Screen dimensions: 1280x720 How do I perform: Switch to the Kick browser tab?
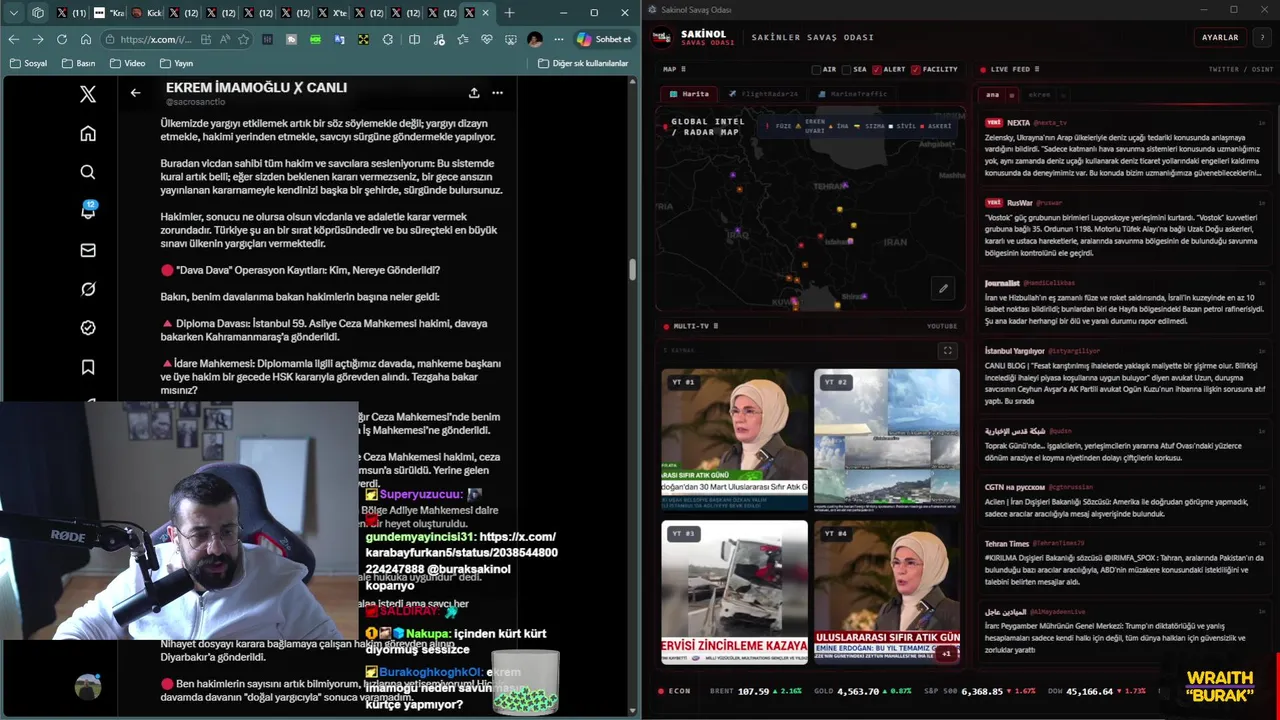[146, 13]
